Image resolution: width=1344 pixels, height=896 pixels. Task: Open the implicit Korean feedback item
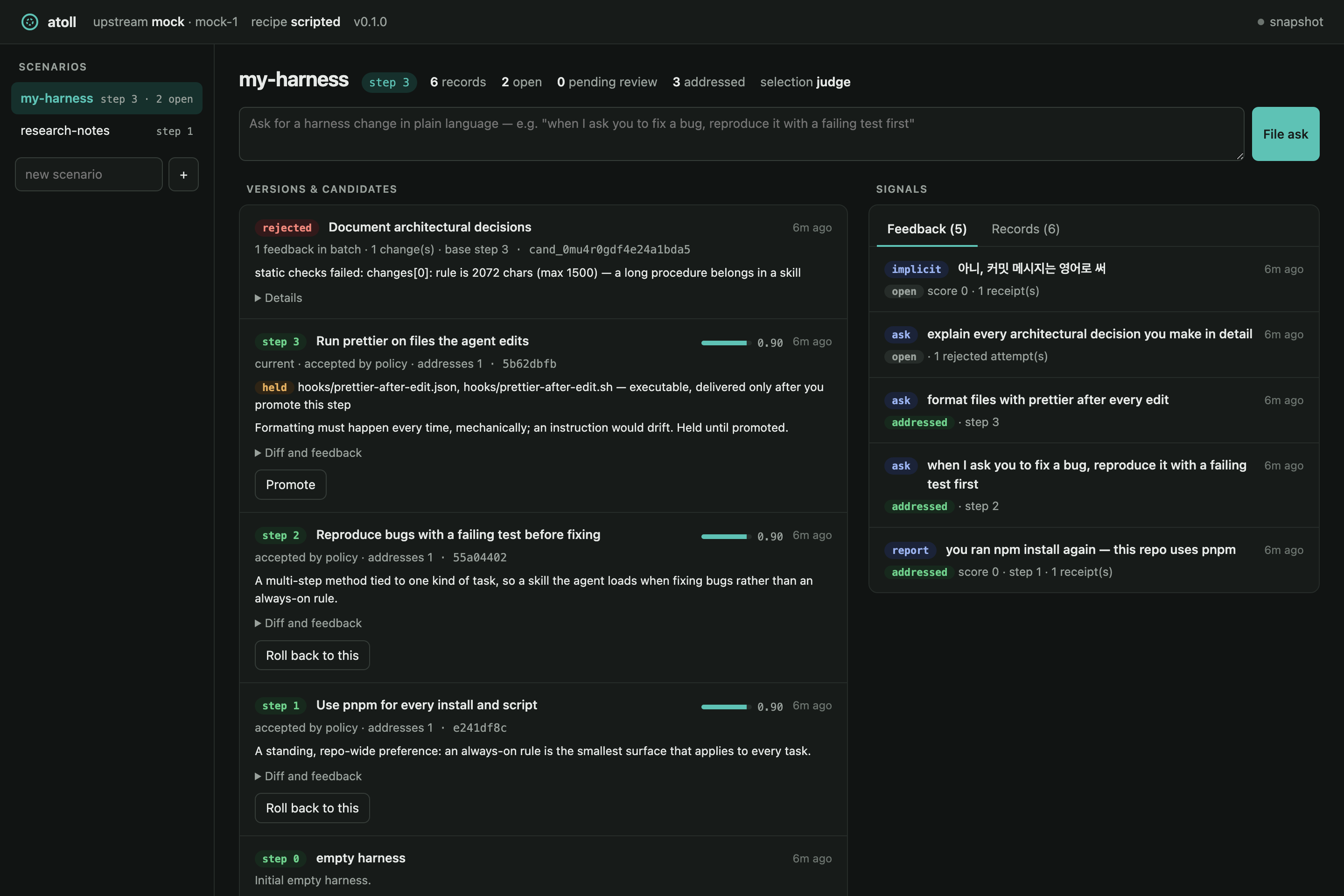[x=1094, y=280]
